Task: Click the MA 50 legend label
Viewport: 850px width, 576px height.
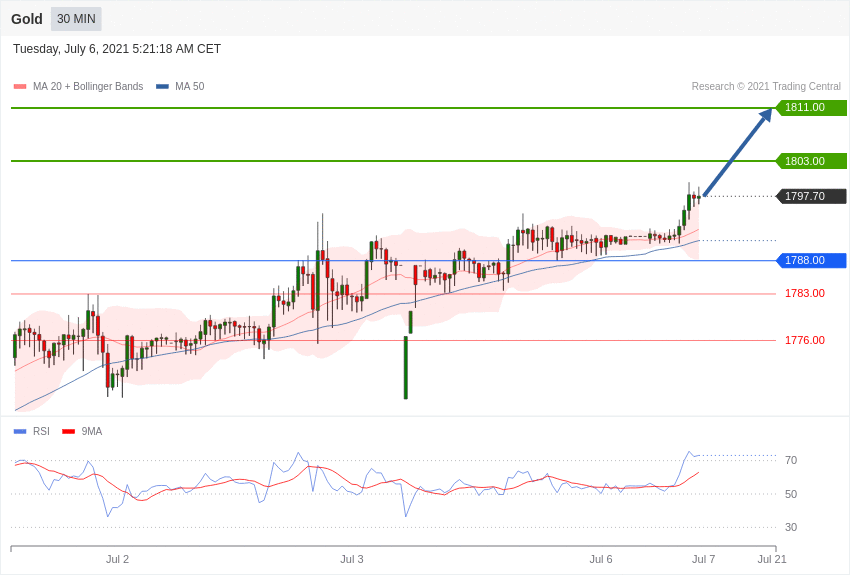Action: [x=189, y=86]
